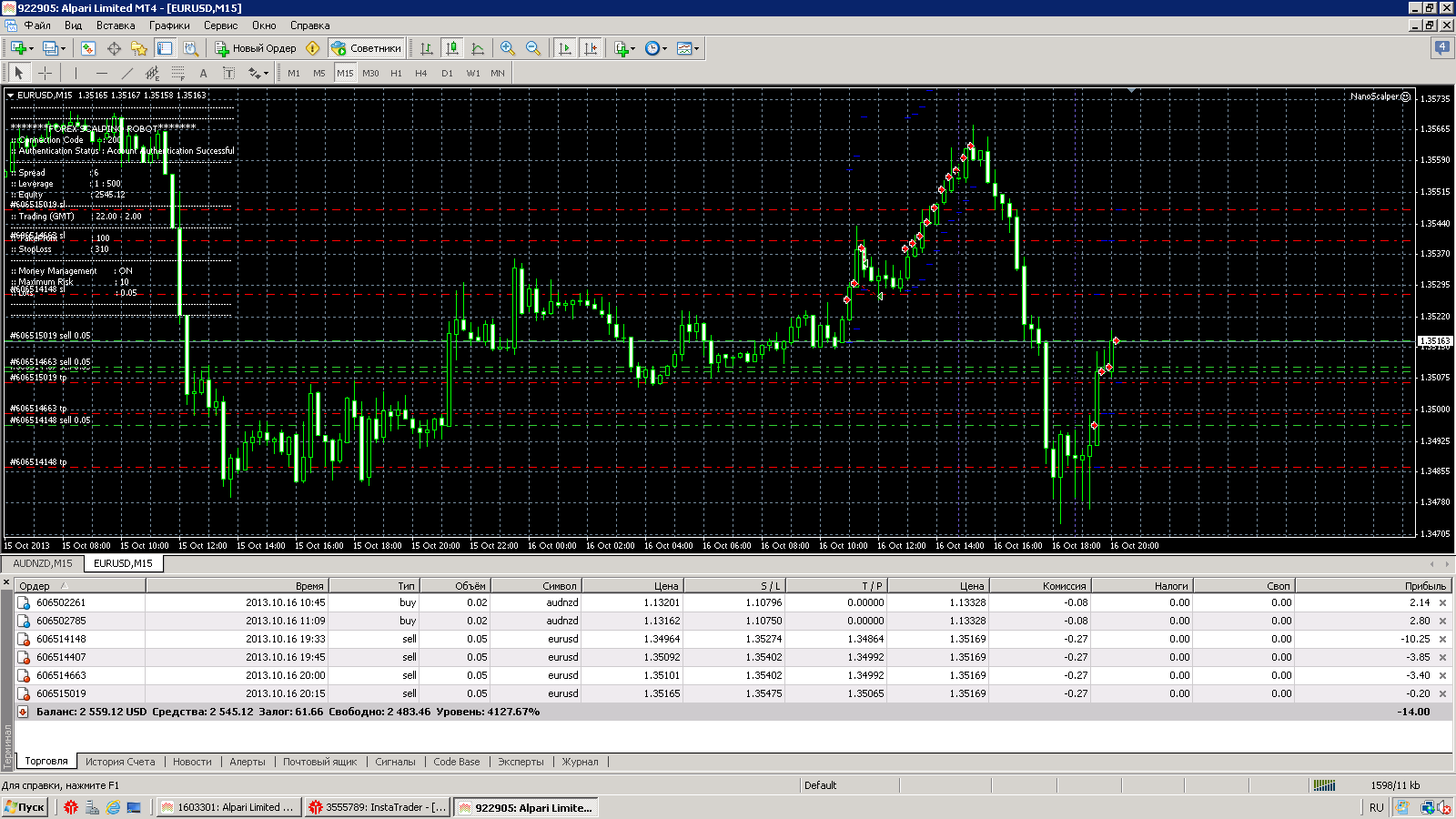Expand the Profiles dropdown arrow
Viewport: 1456px width, 819px height.
tap(63, 48)
